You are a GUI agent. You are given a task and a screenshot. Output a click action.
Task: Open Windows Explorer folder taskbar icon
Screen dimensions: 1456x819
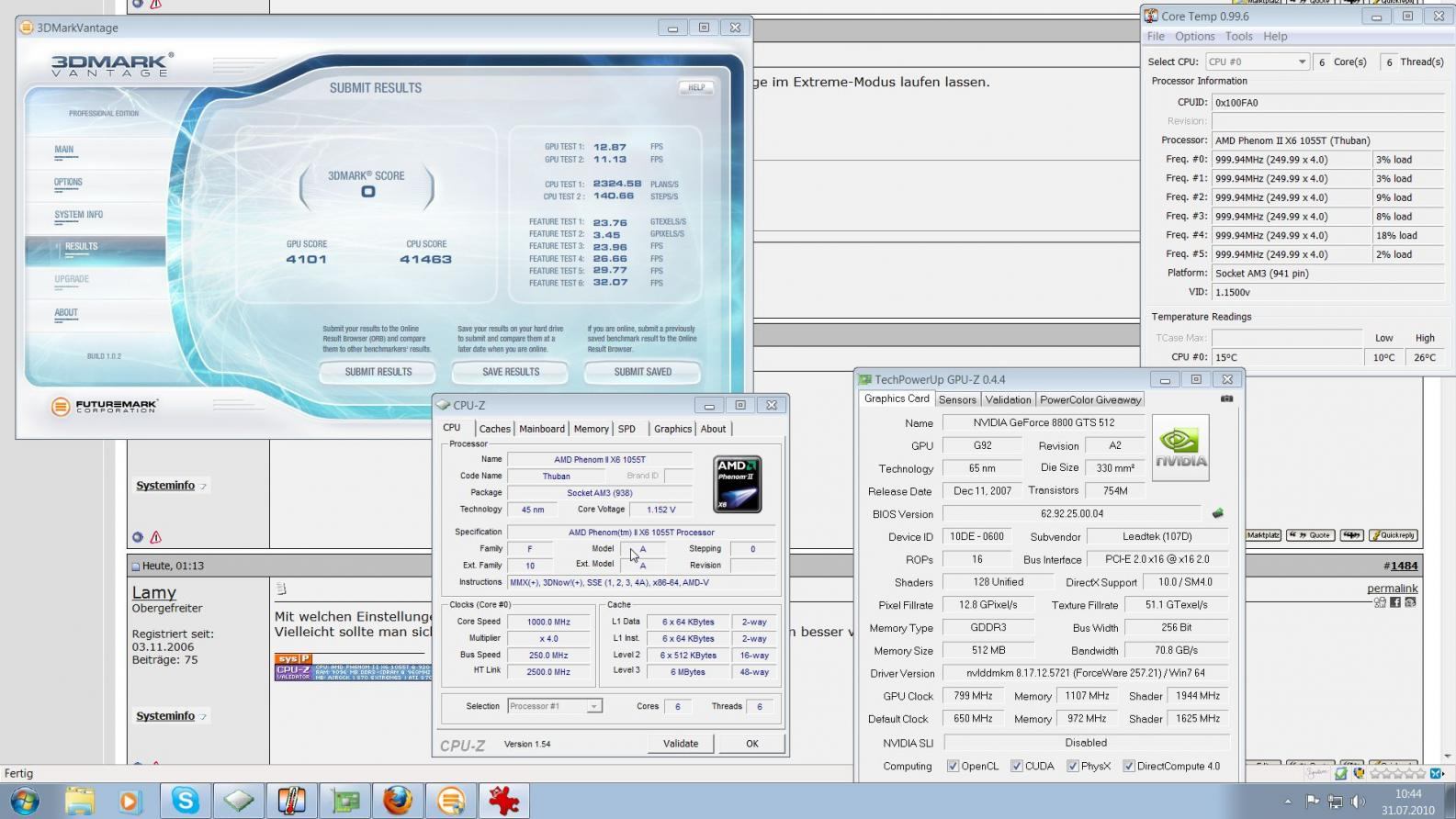click(80, 801)
